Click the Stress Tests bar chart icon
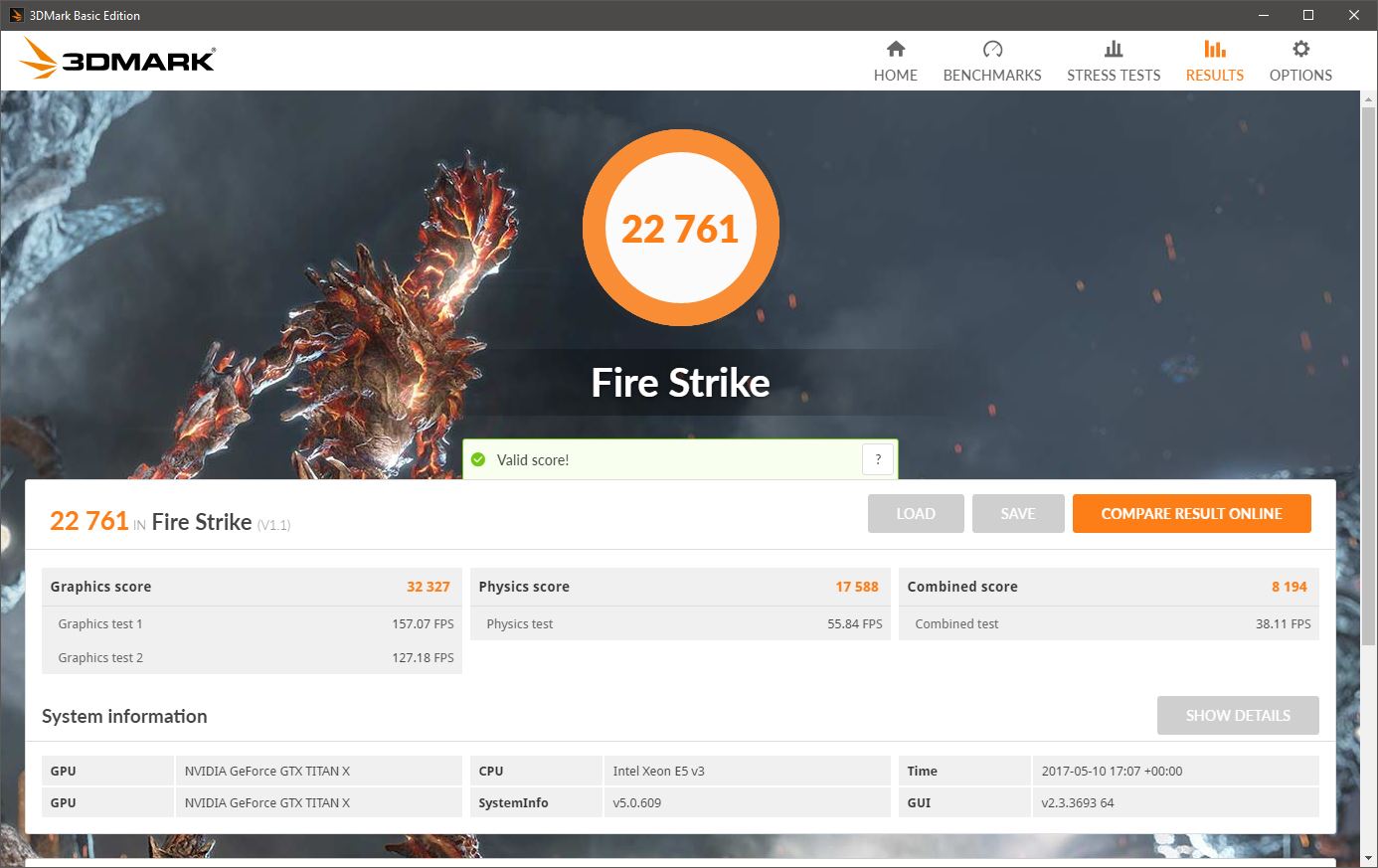Image resolution: width=1378 pixels, height=868 pixels. click(x=1113, y=48)
